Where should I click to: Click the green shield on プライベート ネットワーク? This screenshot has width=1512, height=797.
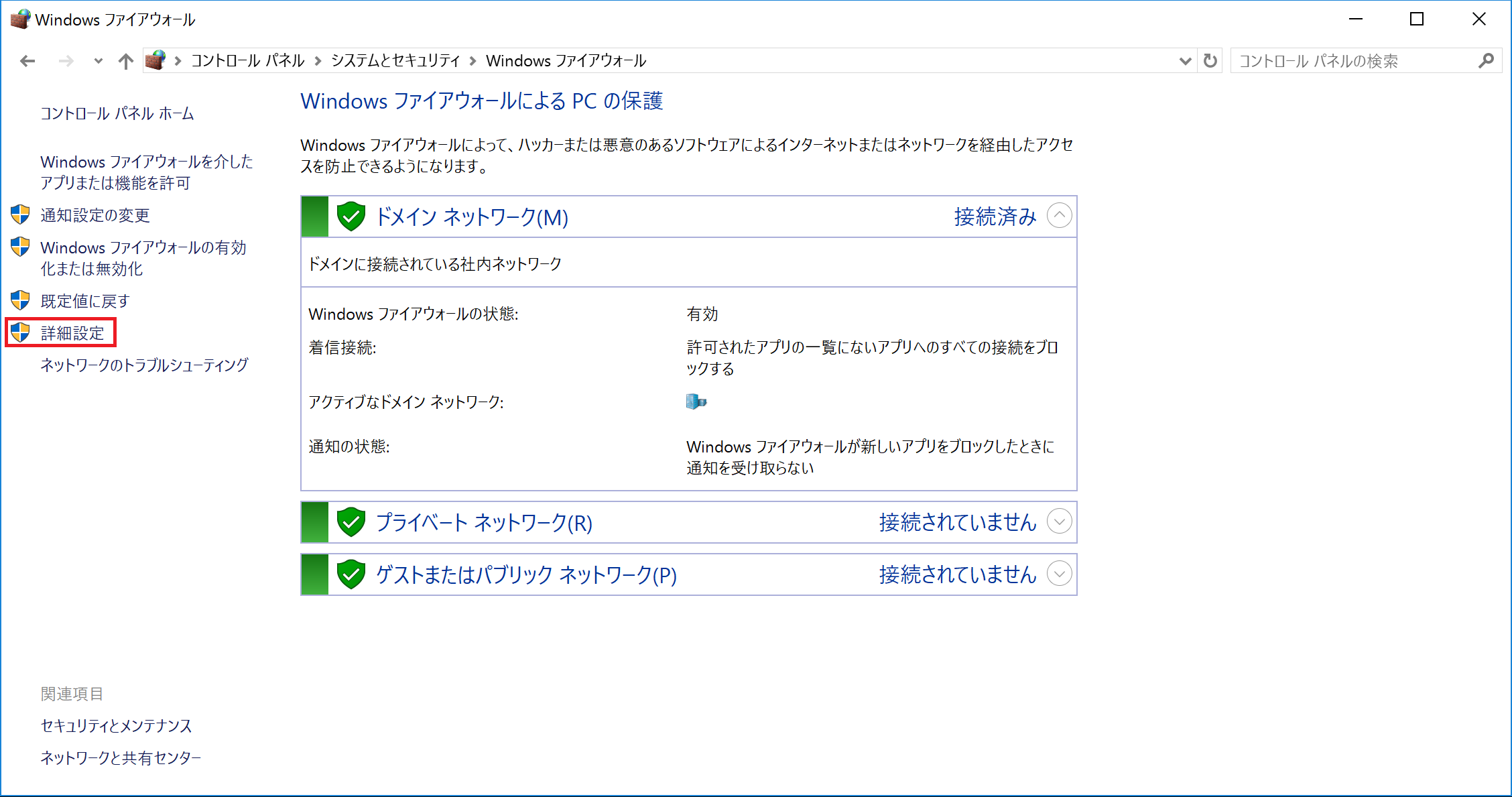tap(351, 522)
